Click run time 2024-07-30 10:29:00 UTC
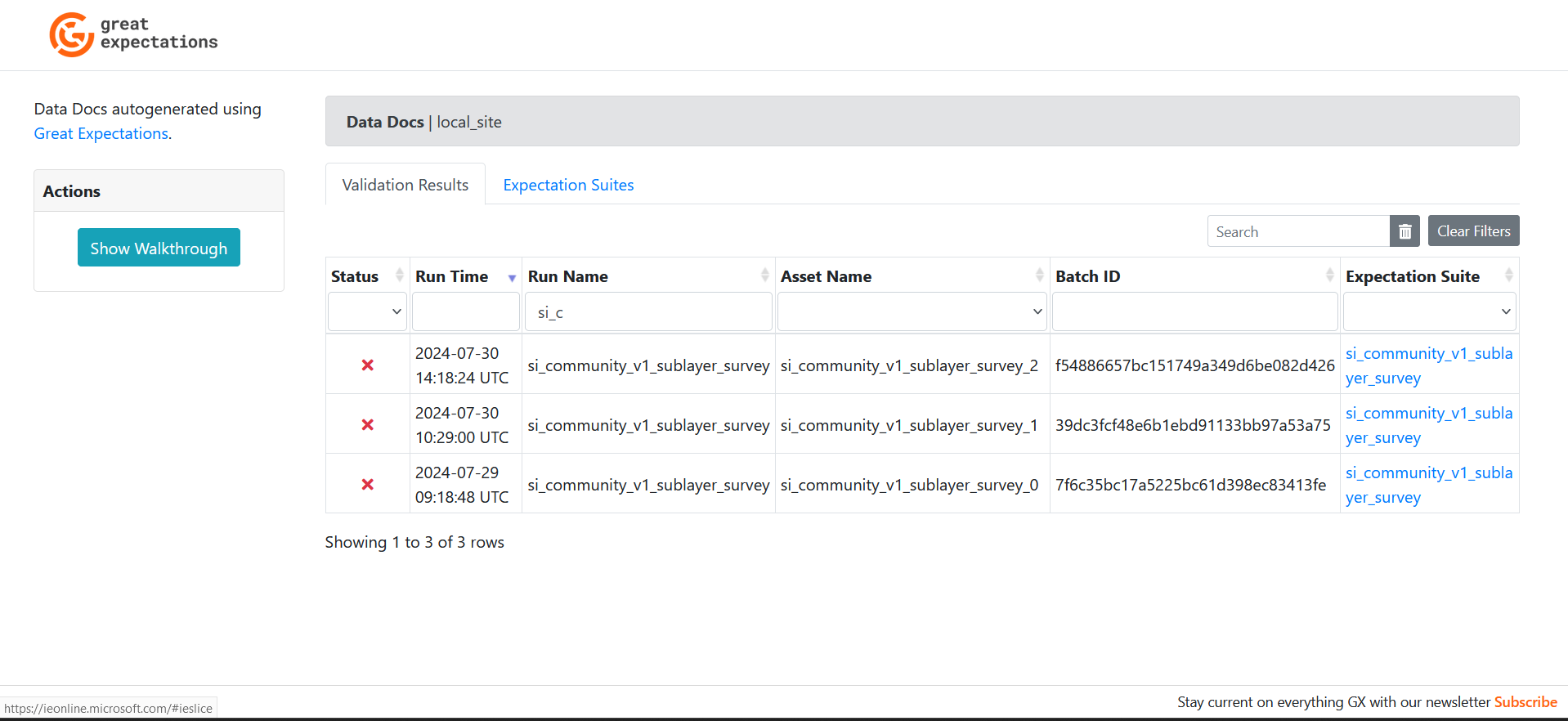The width and height of the screenshot is (1568, 721). (x=462, y=425)
